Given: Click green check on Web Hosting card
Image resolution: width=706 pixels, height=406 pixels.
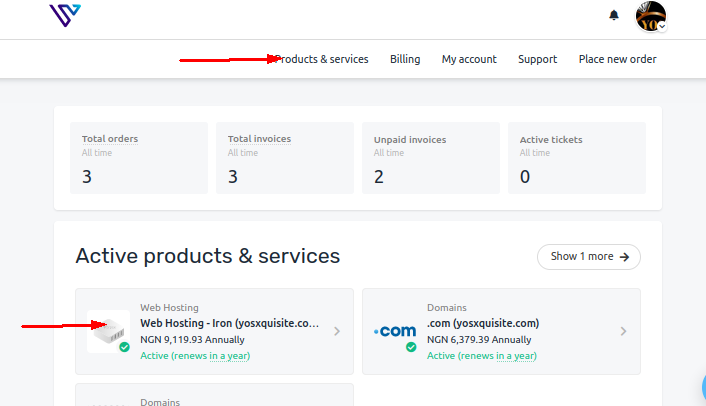Looking at the screenshot, I should 124,347.
